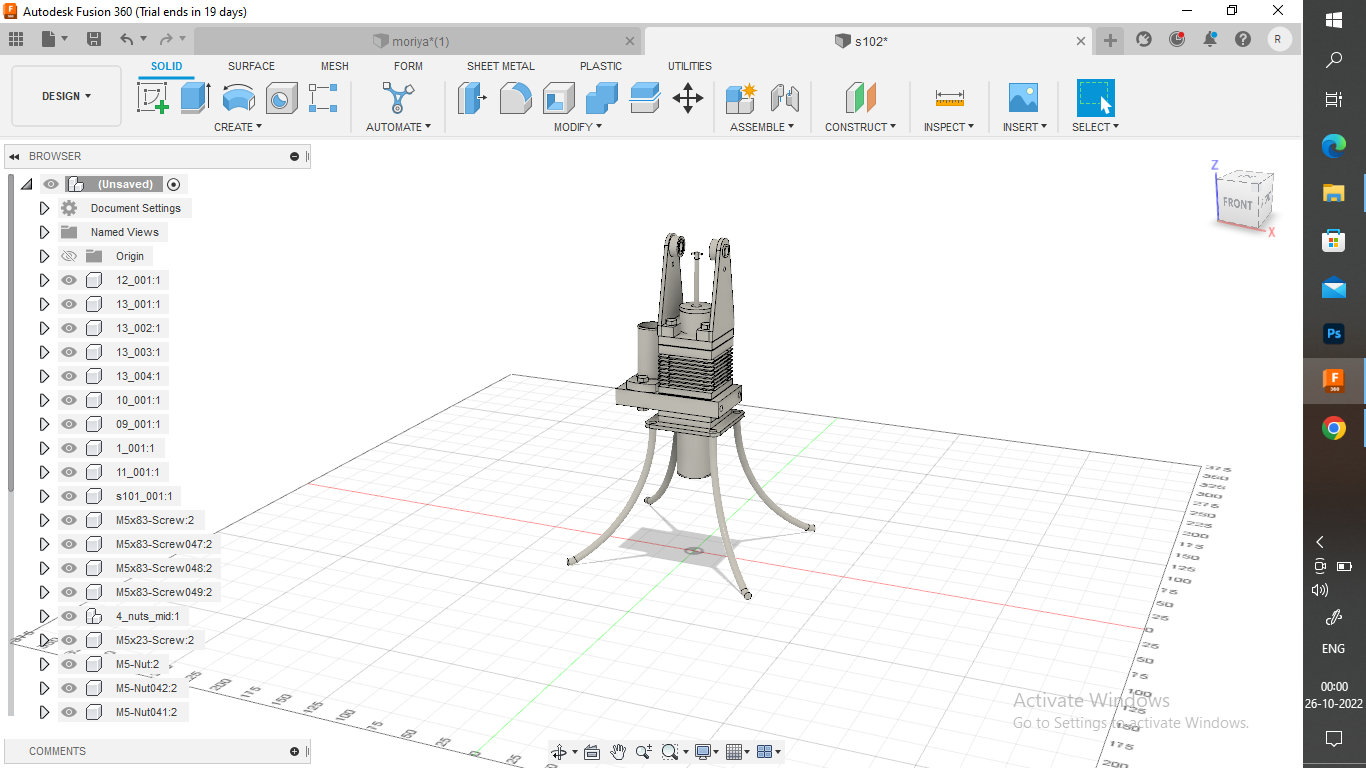Viewport: 1366px width, 768px height.
Task: Select the Revolve tool icon
Action: coord(238,98)
